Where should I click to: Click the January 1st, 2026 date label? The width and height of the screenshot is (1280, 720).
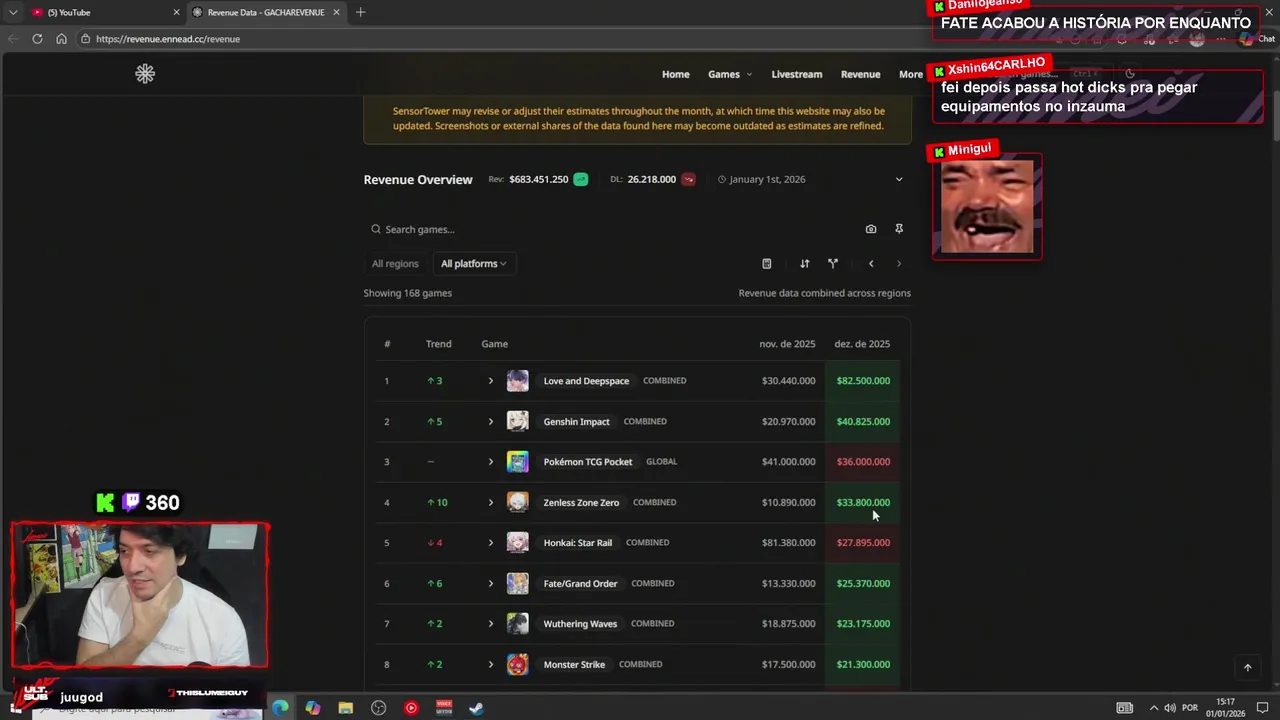[x=767, y=179]
